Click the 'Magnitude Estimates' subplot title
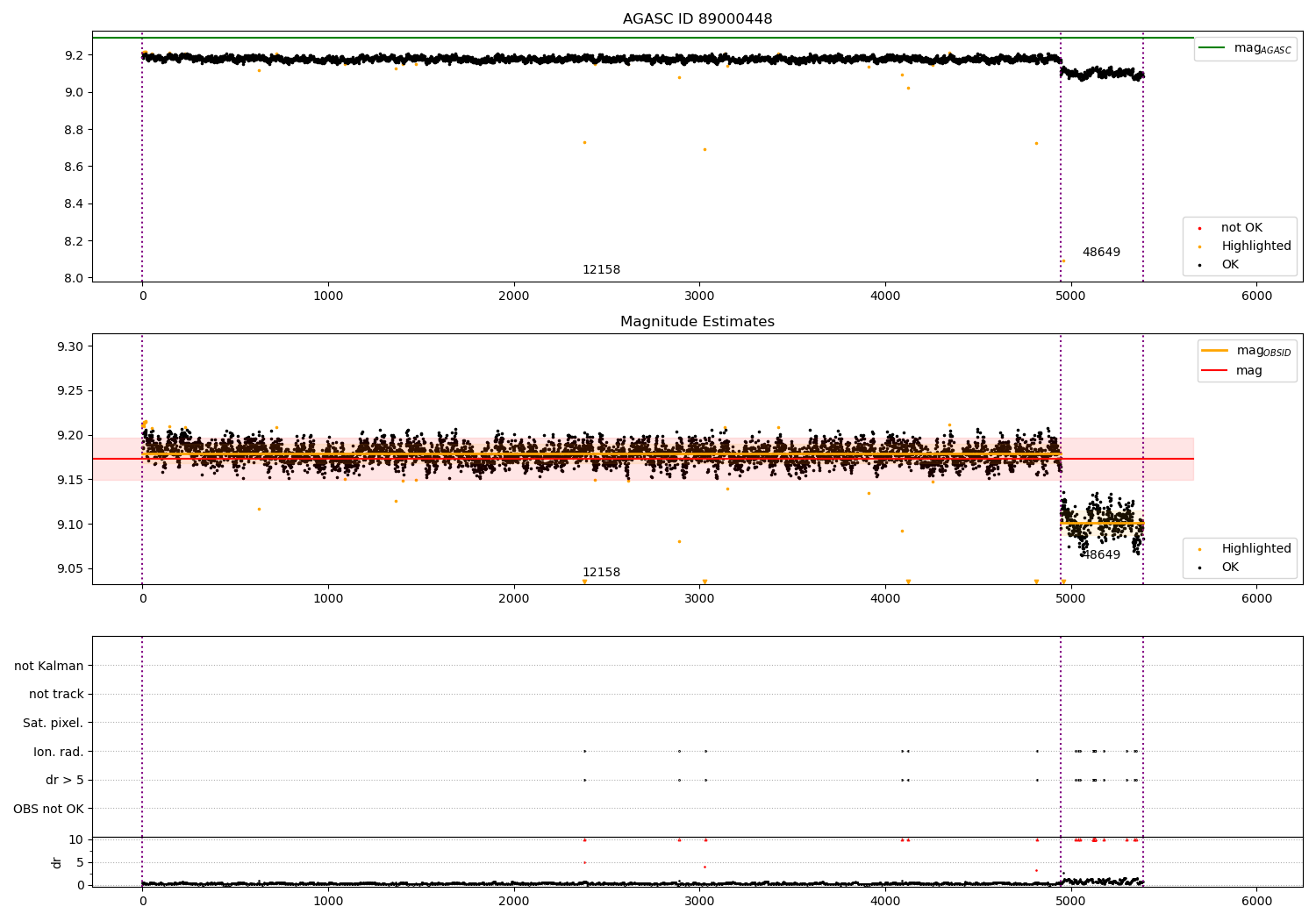The image size is (1316, 921). [697, 322]
